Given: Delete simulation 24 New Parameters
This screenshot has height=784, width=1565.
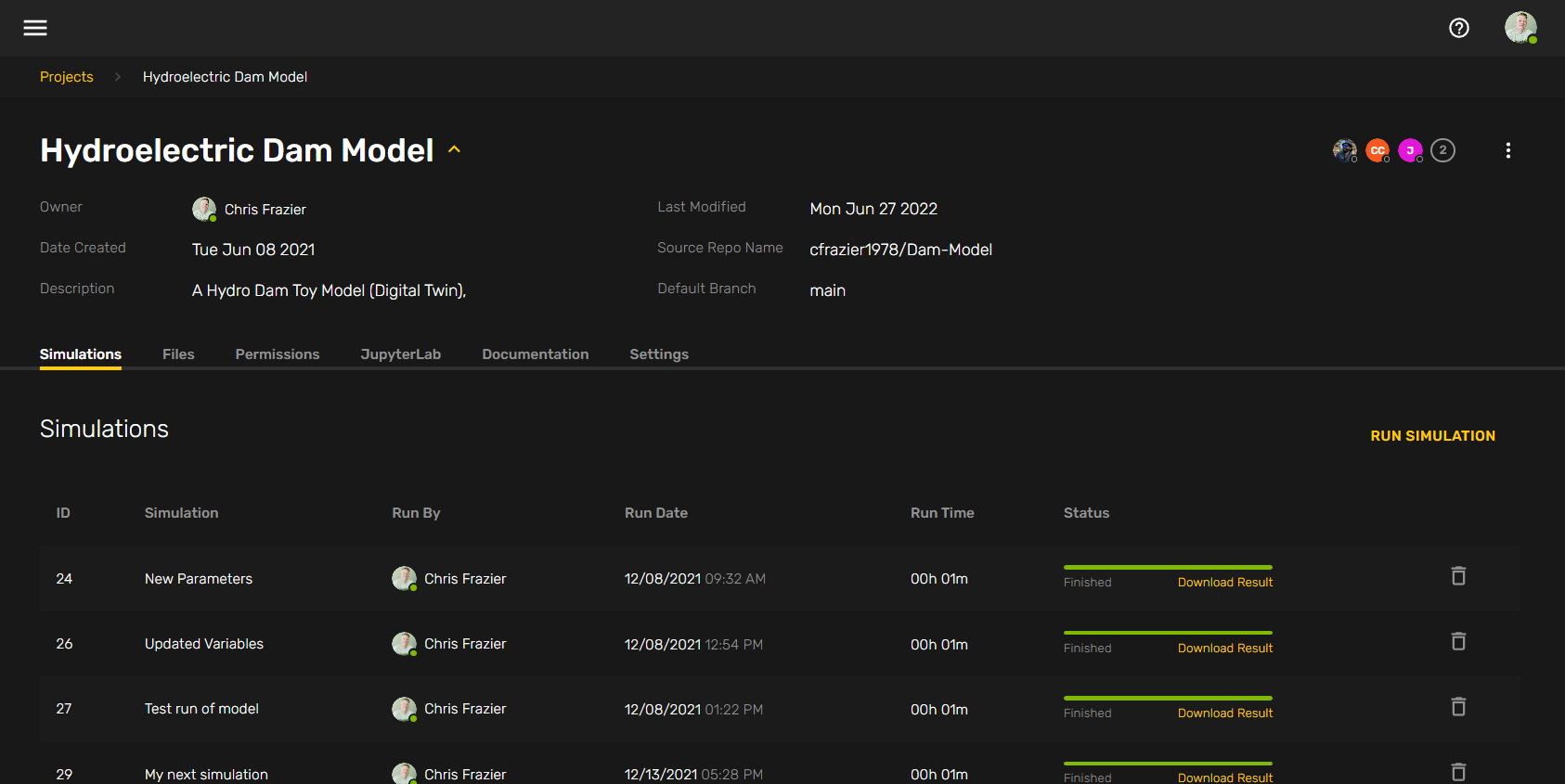Looking at the screenshot, I should click(x=1458, y=576).
